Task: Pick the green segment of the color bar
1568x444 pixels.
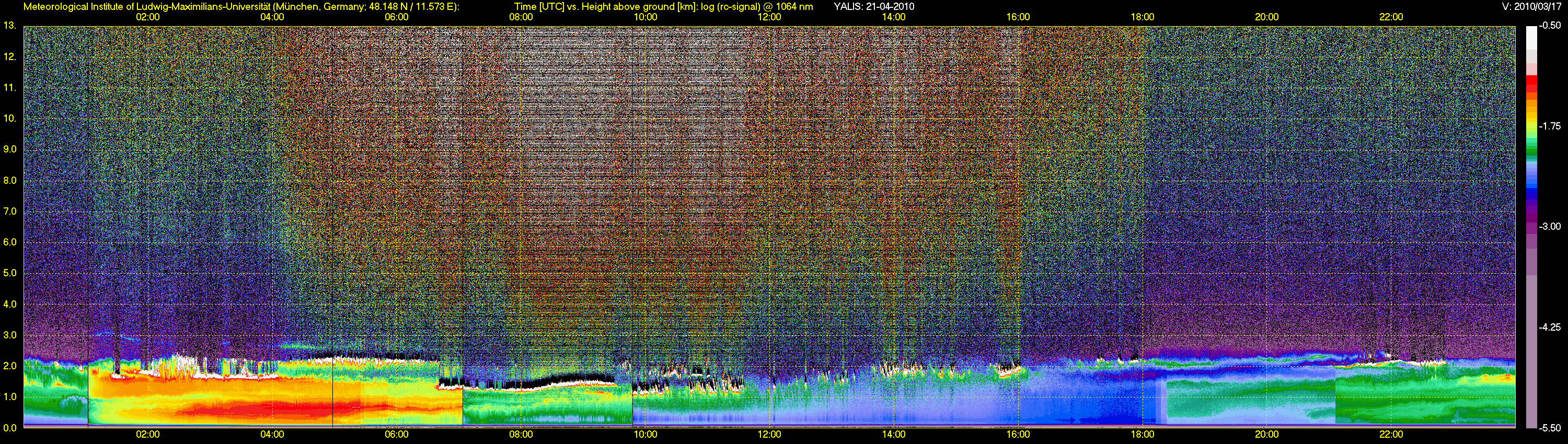Action: tap(1531, 151)
